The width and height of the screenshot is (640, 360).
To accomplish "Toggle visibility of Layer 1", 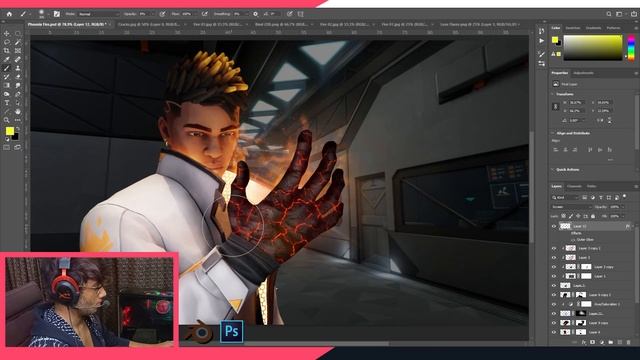I will 554,276.
